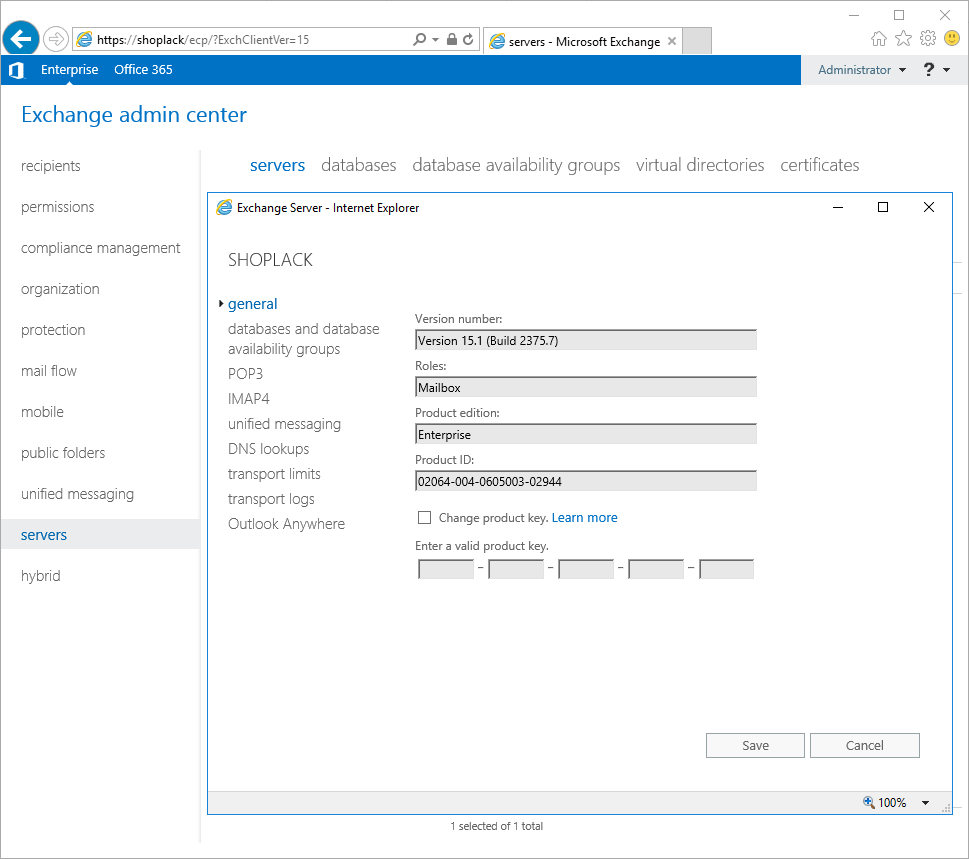The width and height of the screenshot is (969, 859).
Task: Click the zoom magnifier icon in status bar
Action: (868, 802)
